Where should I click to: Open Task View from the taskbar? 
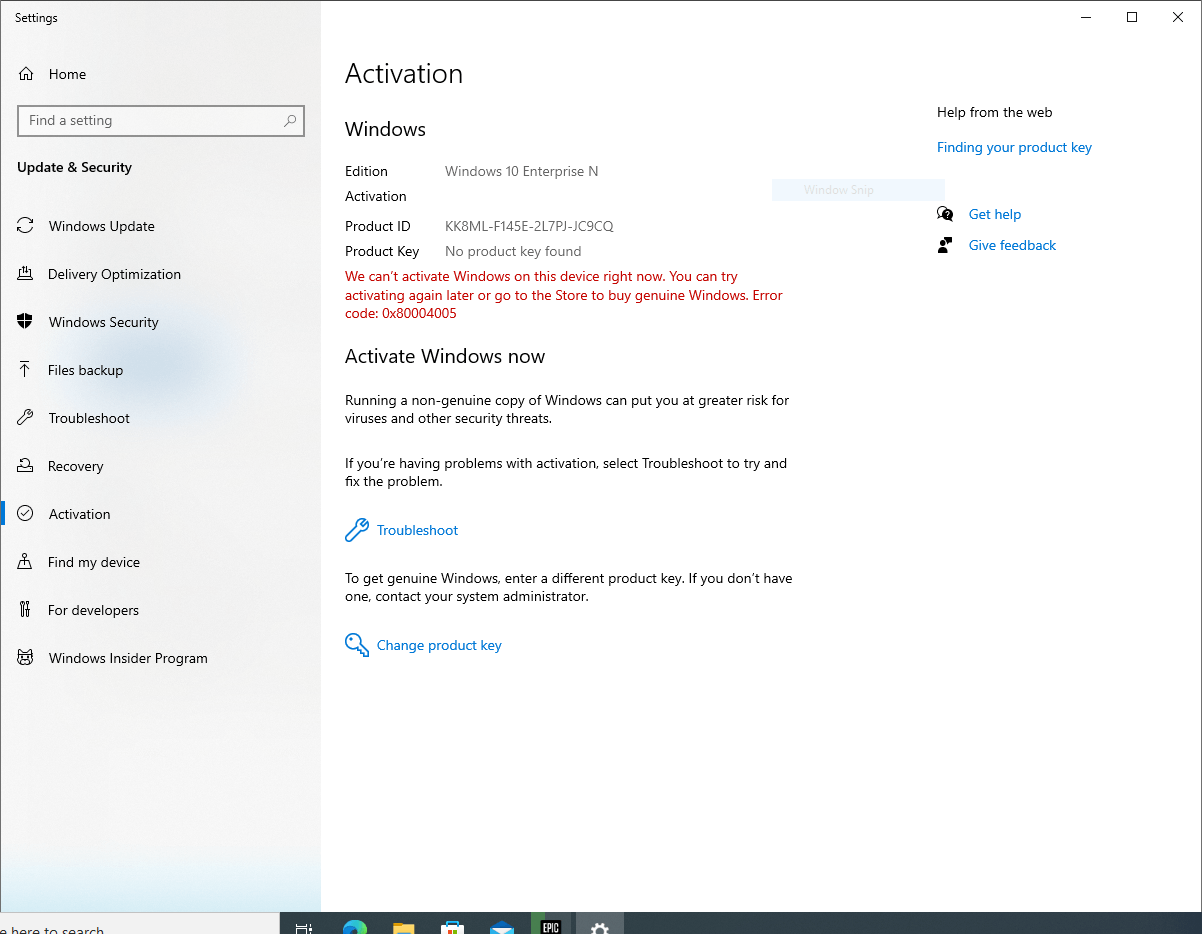click(x=304, y=927)
